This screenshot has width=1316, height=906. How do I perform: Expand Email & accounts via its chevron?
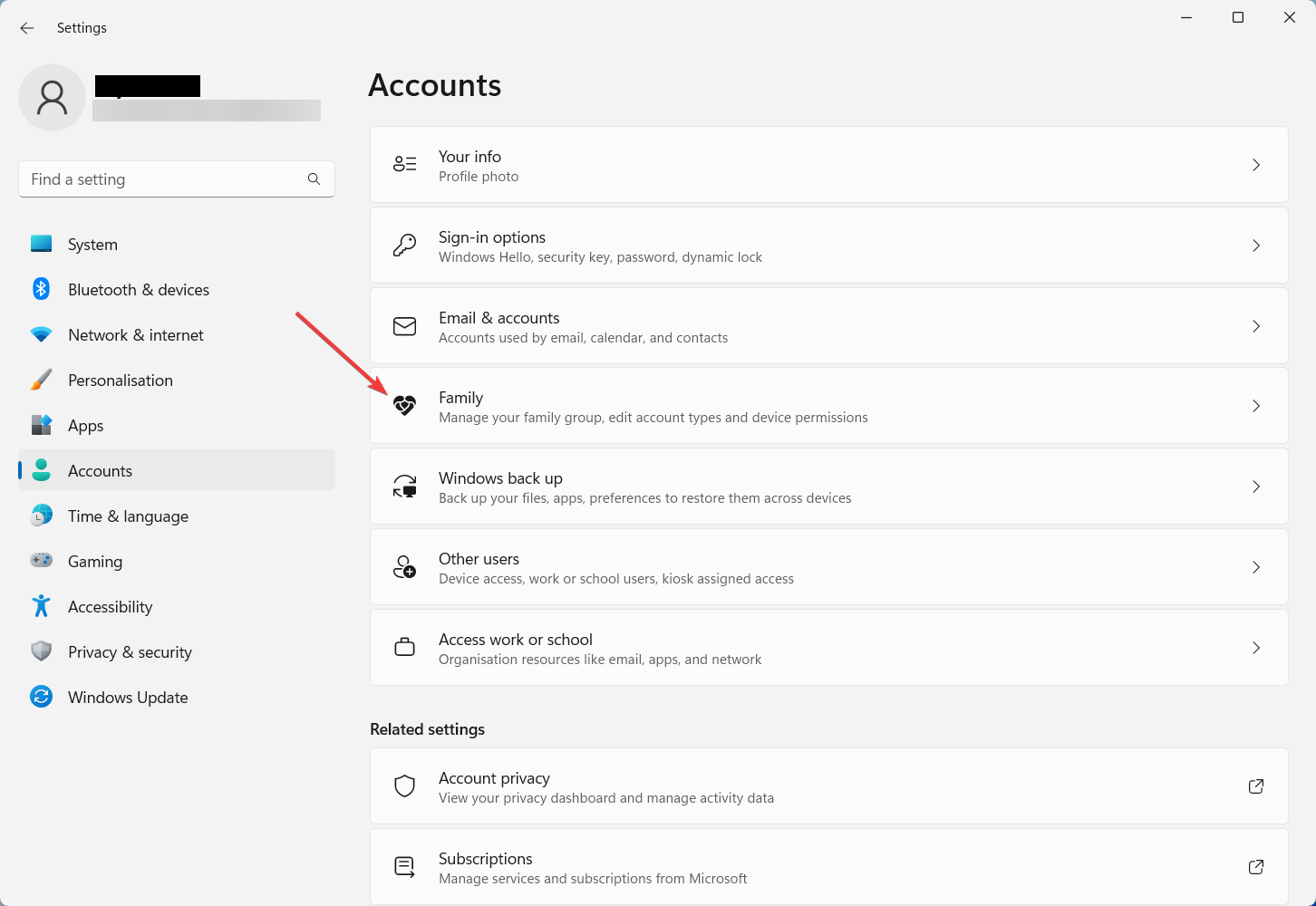tap(1256, 326)
